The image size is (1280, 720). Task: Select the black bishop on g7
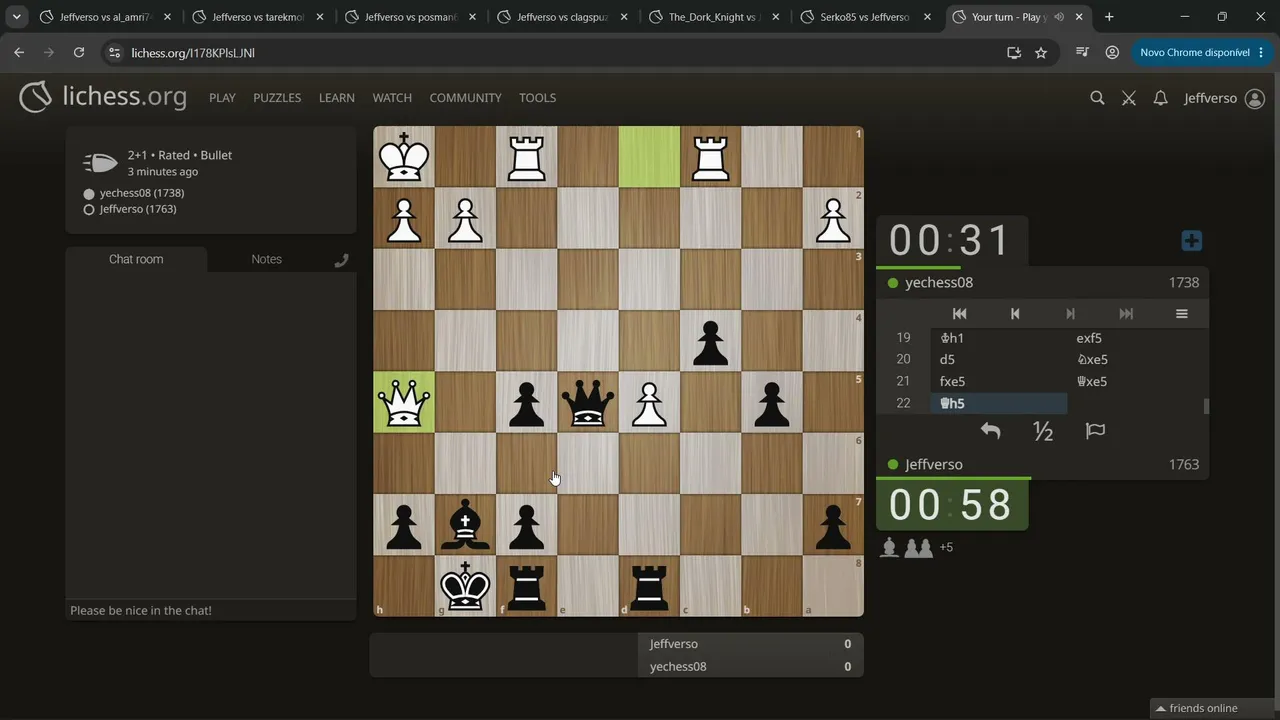(465, 525)
